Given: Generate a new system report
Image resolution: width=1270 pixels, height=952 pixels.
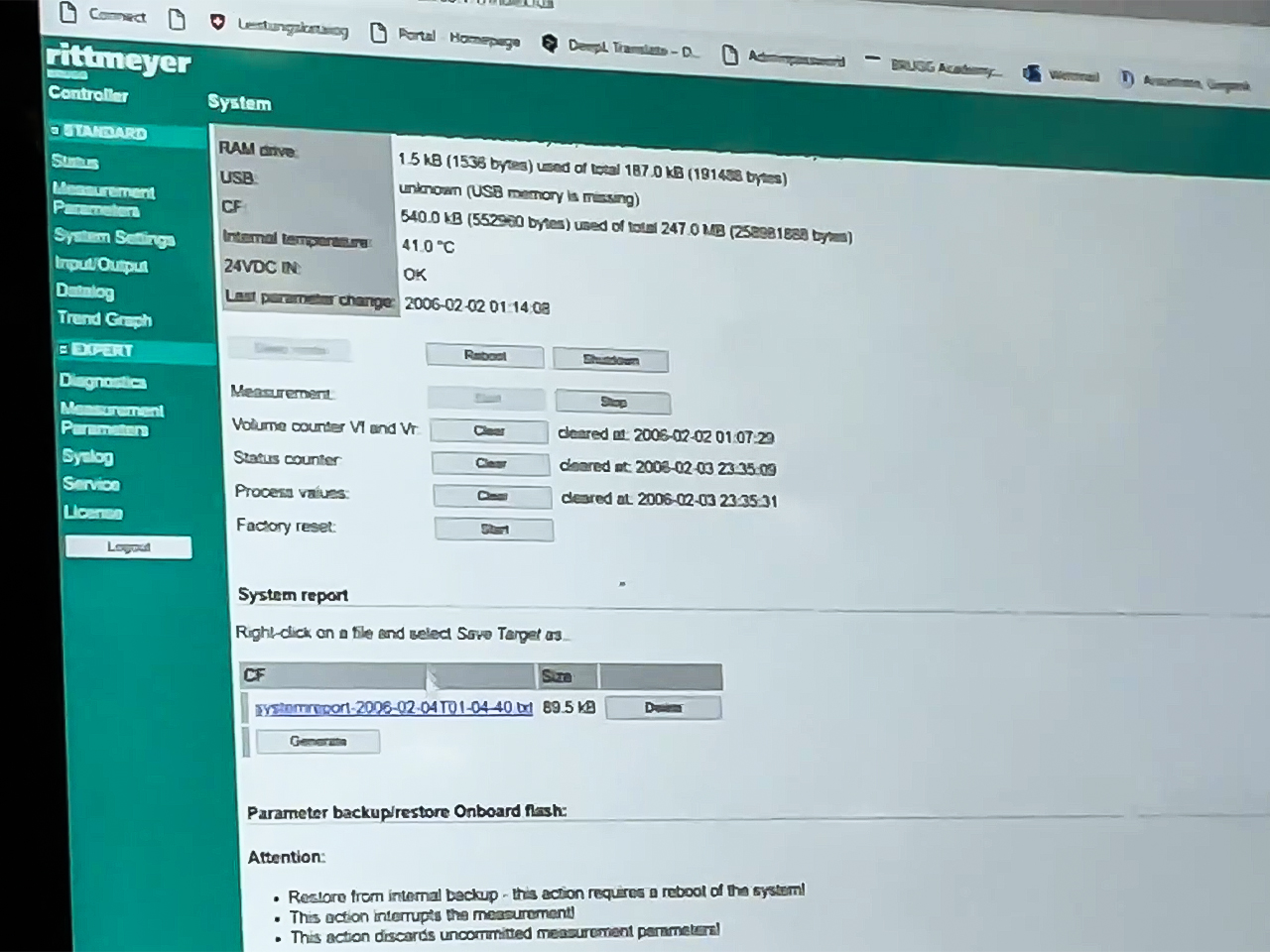Looking at the screenshot, I should 317,741.
